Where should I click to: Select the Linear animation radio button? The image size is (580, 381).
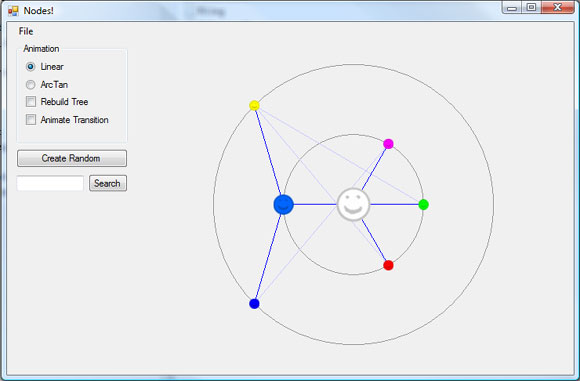(30, 67)
